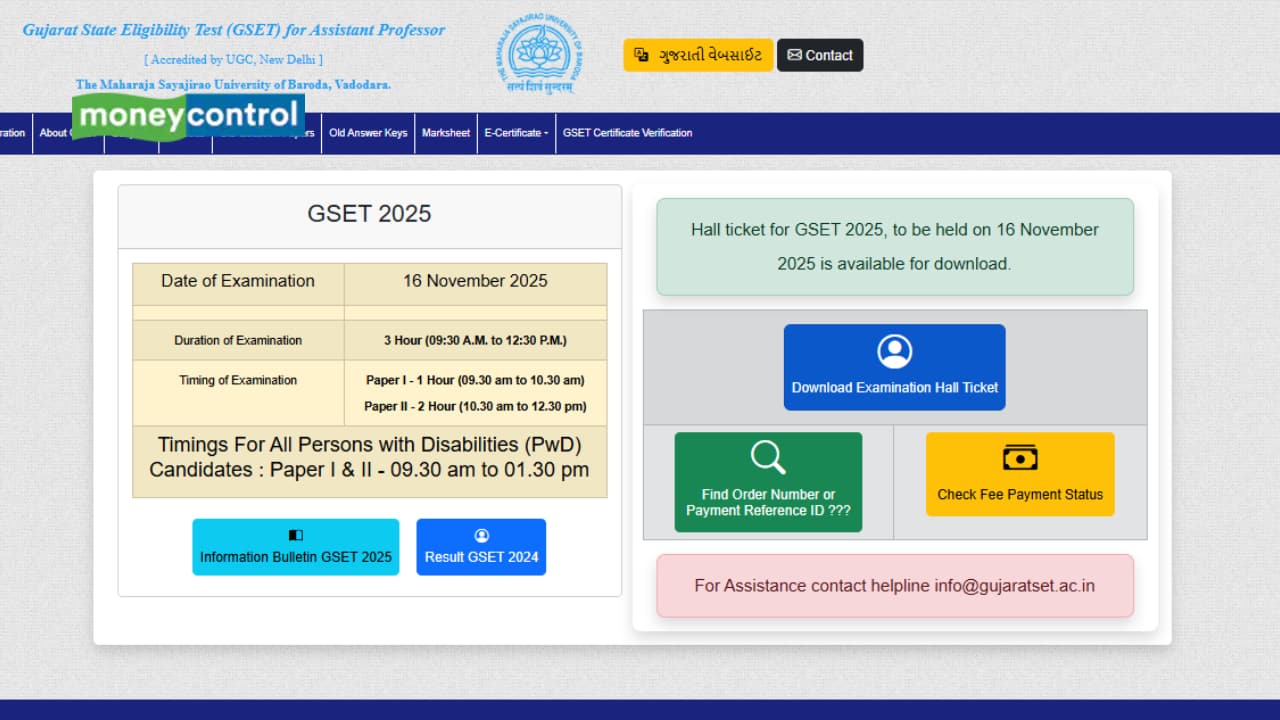Click GSET Certificate Verification in the navbar
This screenshot has width=1280, height=720.
click(627, 133)
